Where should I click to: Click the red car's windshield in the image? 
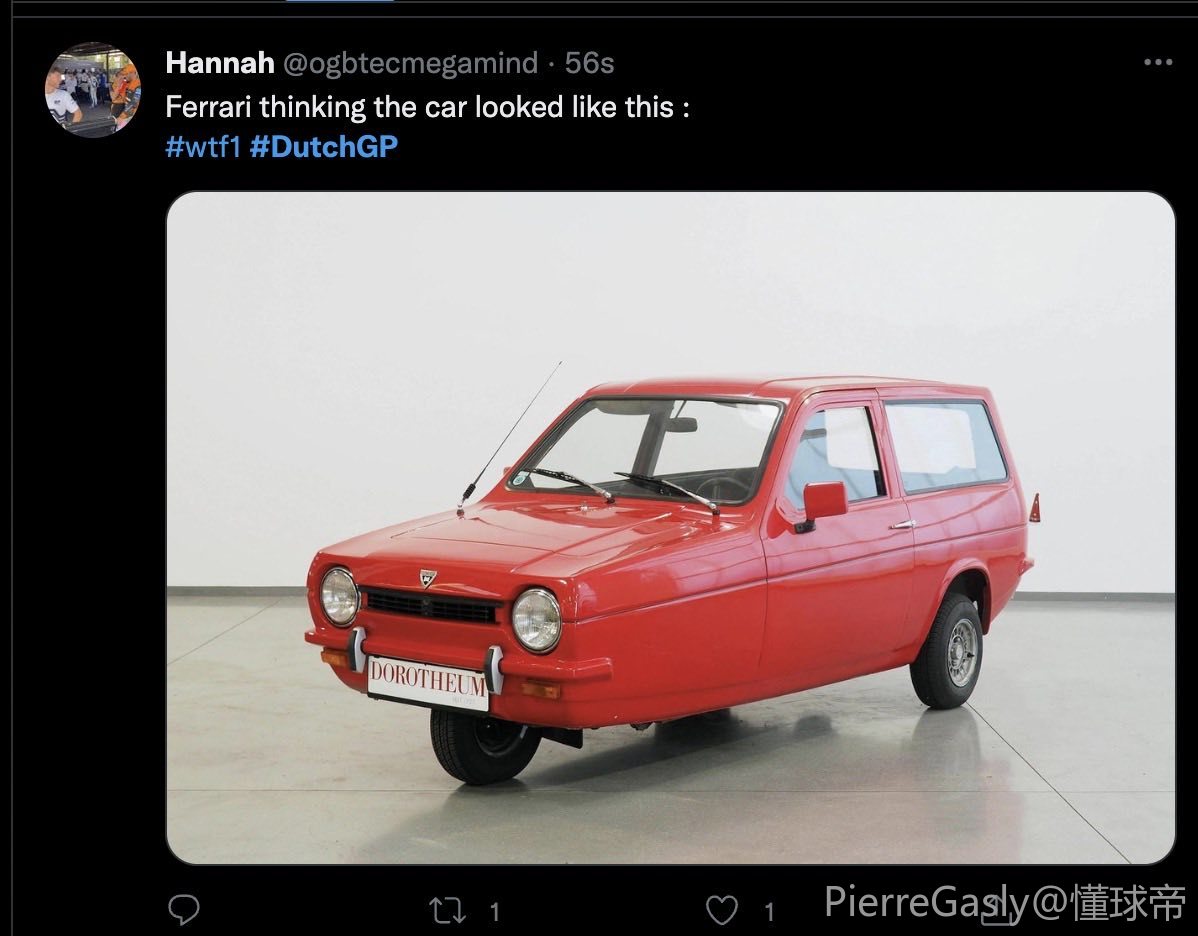pos(646,449)
